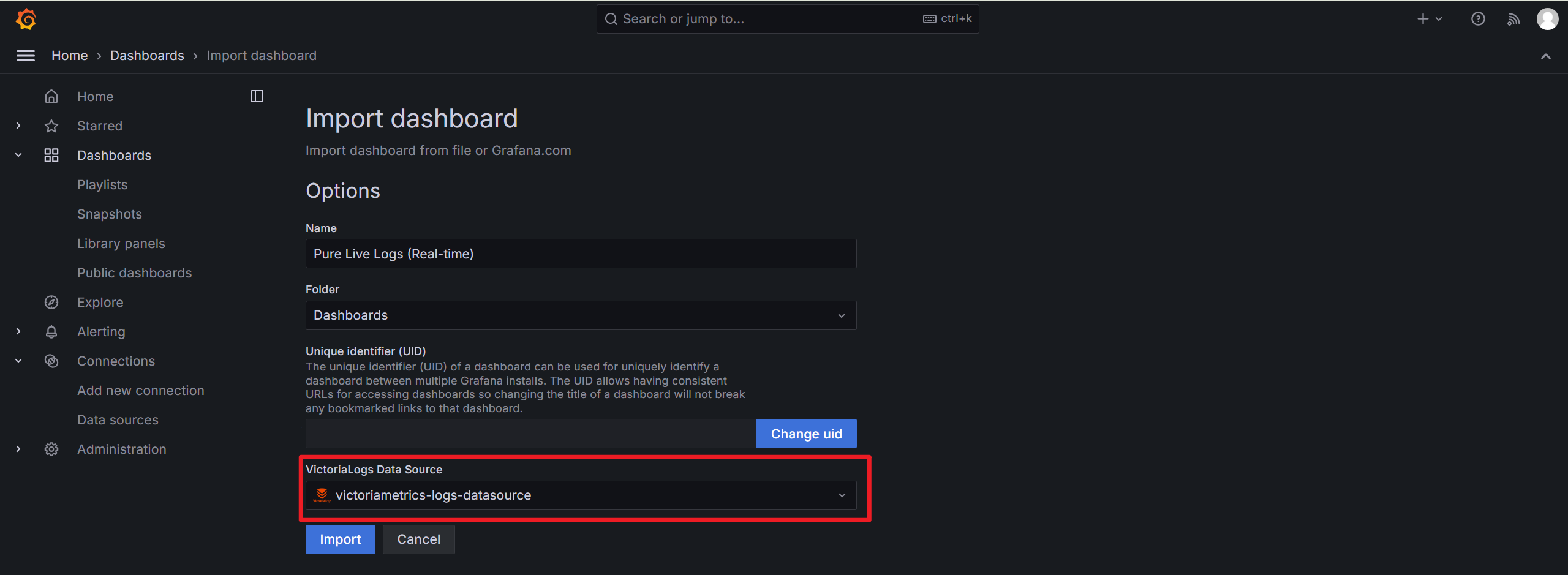Go to Playlists

coord(102,184)
